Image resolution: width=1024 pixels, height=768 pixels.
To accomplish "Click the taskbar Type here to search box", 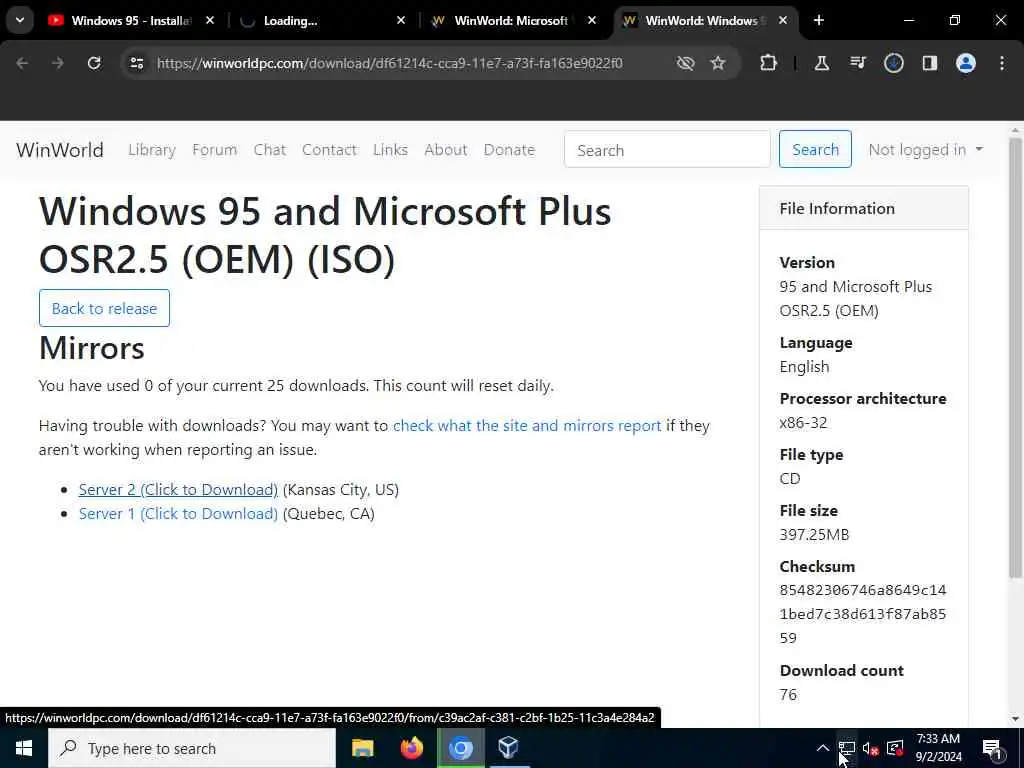I will pos(192,748).
